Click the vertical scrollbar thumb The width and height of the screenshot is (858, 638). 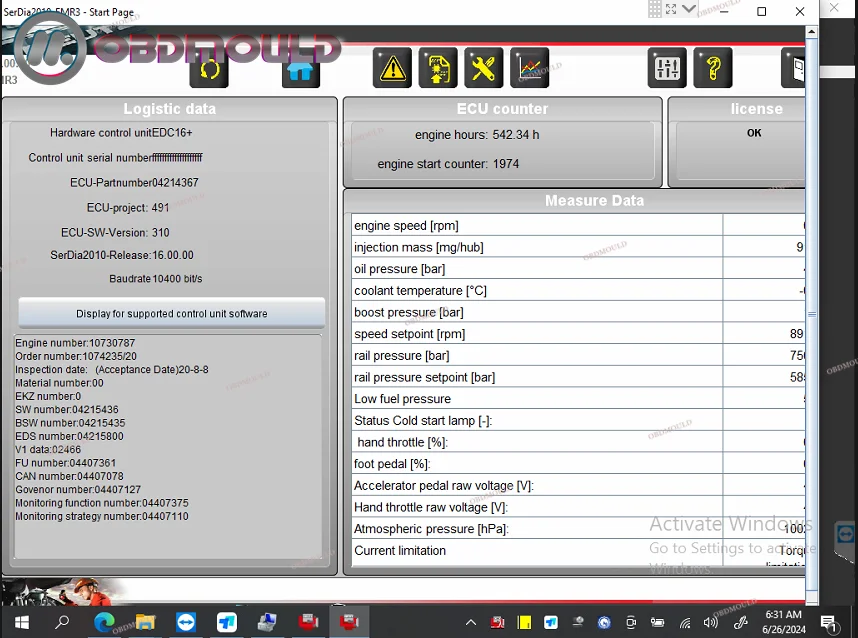[x=812, y=315]
